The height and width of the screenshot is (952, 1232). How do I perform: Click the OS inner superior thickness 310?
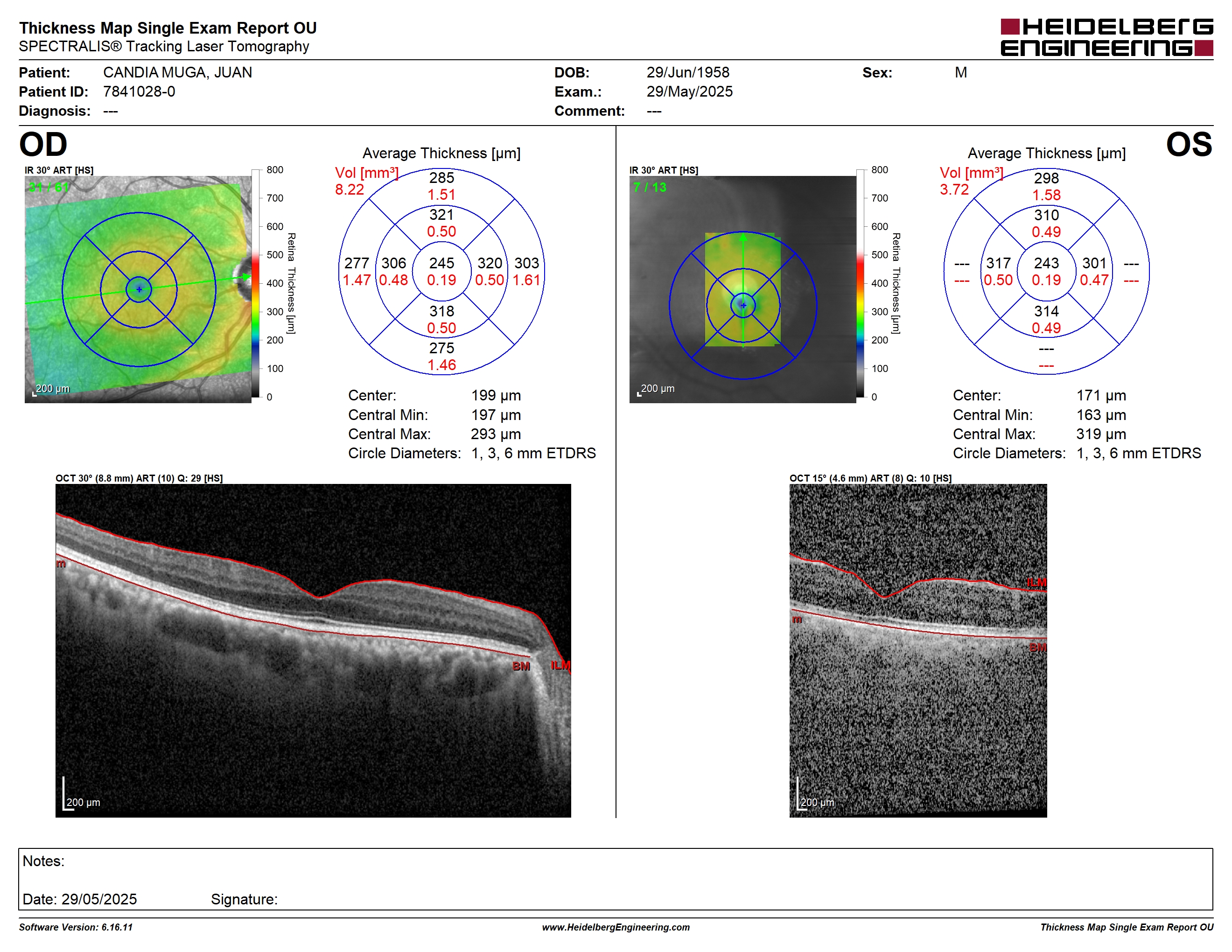(x=1046, y=215)
